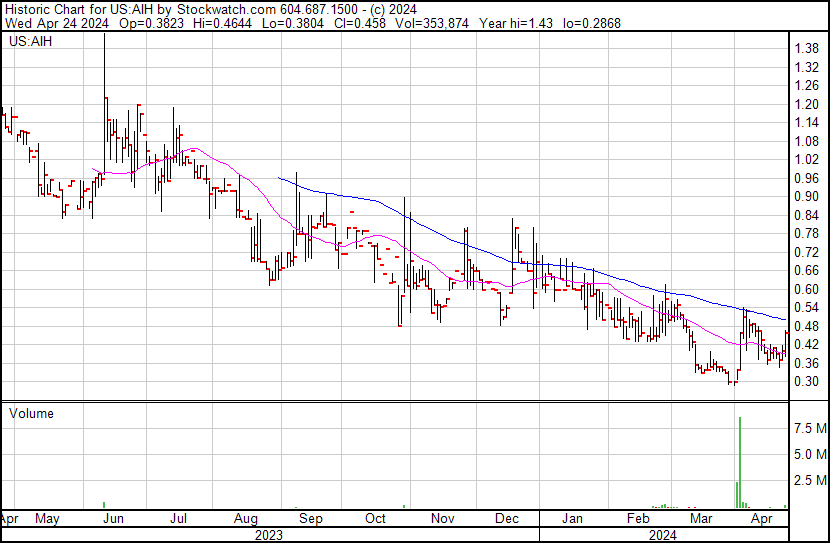Screen dimensions: 830x543
Task: Select the 2023 year label
Action: (269, 535)
